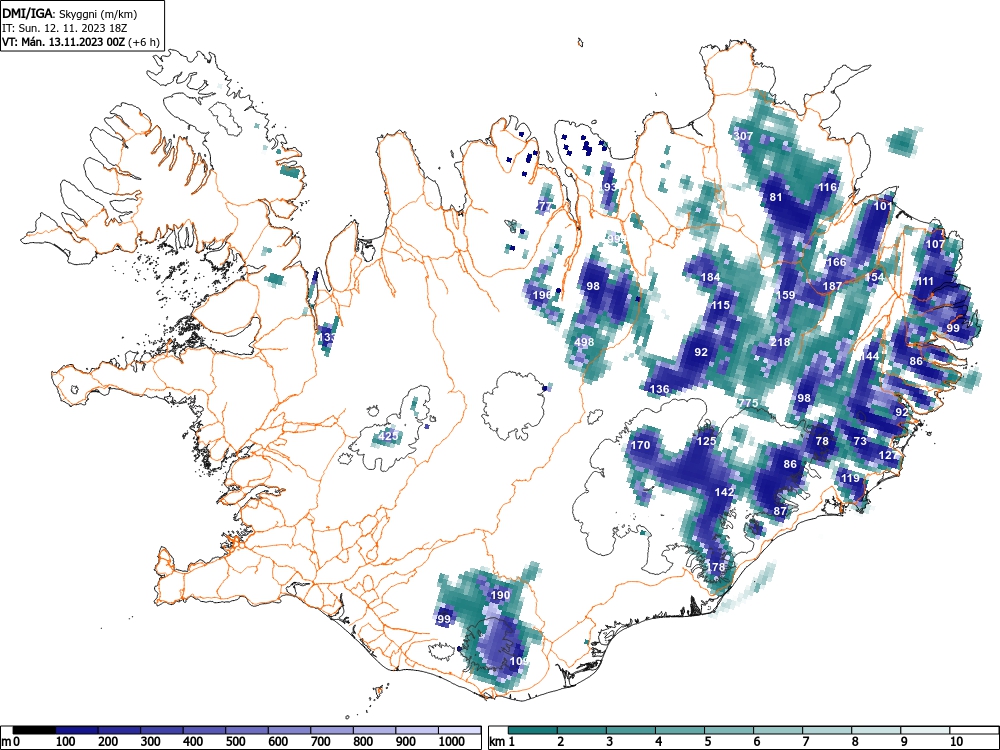Click the map label 184

[710, 277]
